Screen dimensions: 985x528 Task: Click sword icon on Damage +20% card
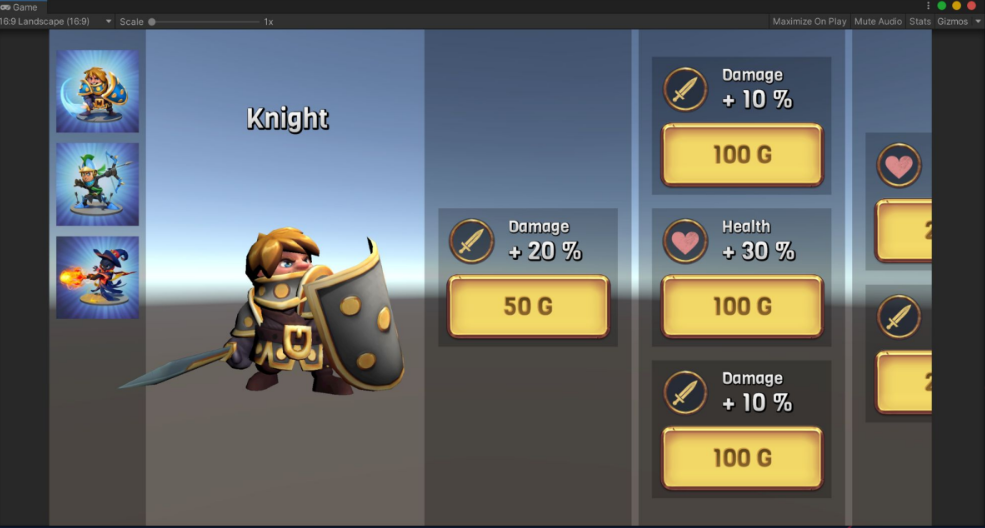tap(472, 241)
